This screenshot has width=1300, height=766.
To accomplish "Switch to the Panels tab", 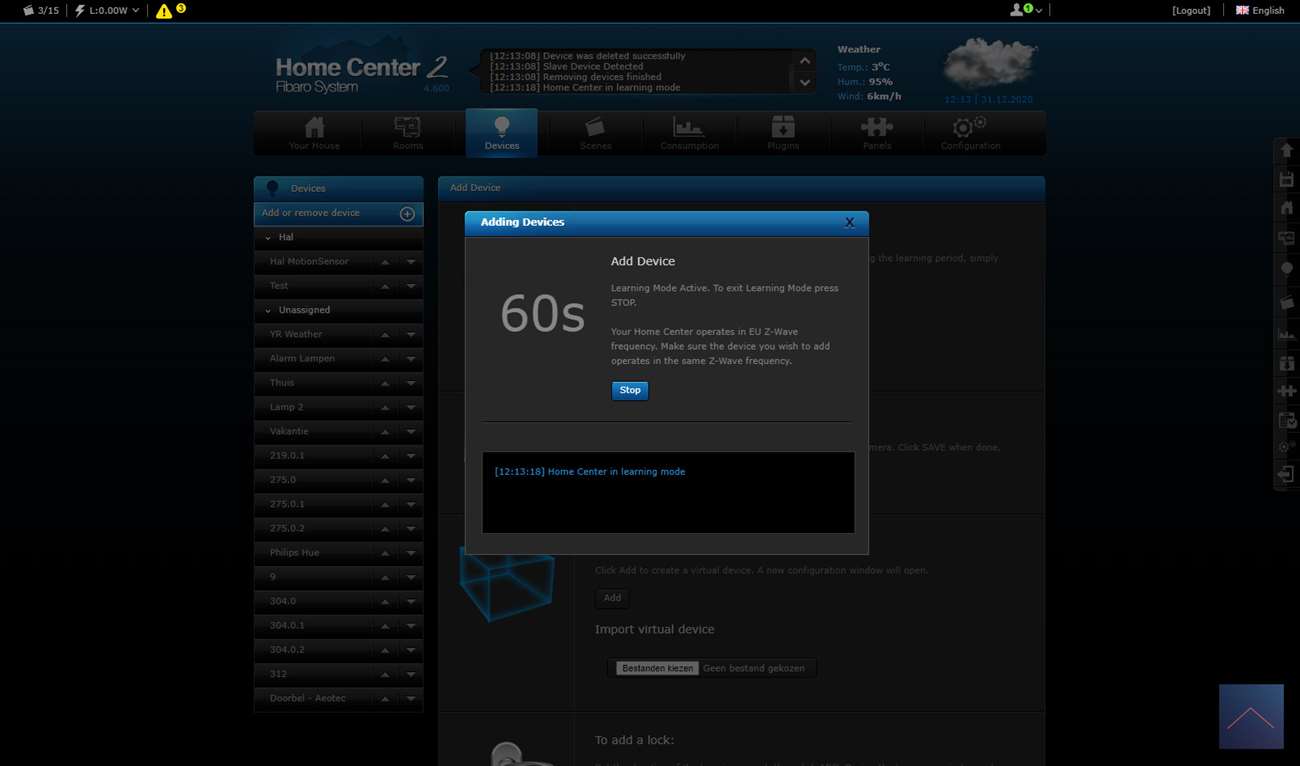I will point(877,133).
